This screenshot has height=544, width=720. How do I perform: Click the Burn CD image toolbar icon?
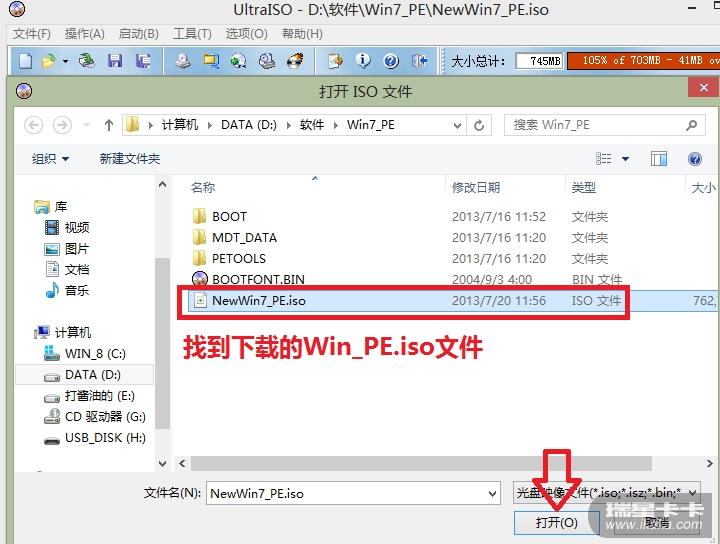(x=295, y=61)
